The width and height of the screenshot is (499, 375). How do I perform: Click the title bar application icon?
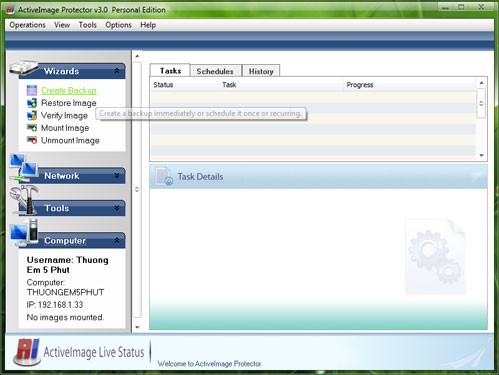coord(10,10)
